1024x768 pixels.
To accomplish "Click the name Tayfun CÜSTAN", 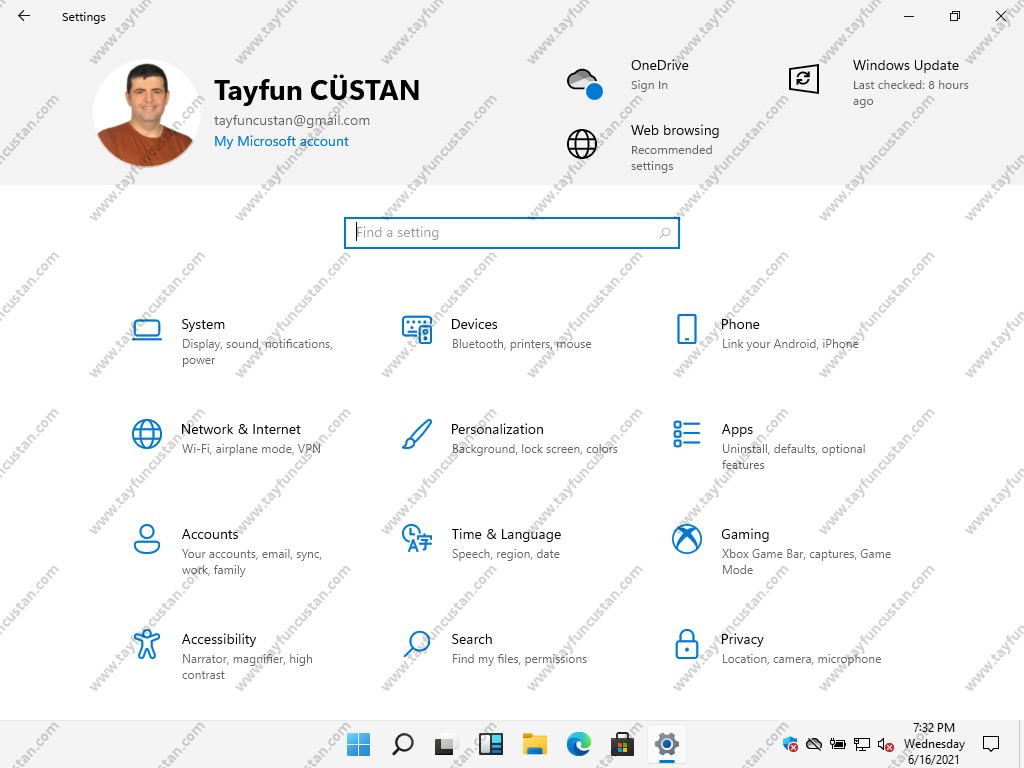I will [x=317, y=90].
